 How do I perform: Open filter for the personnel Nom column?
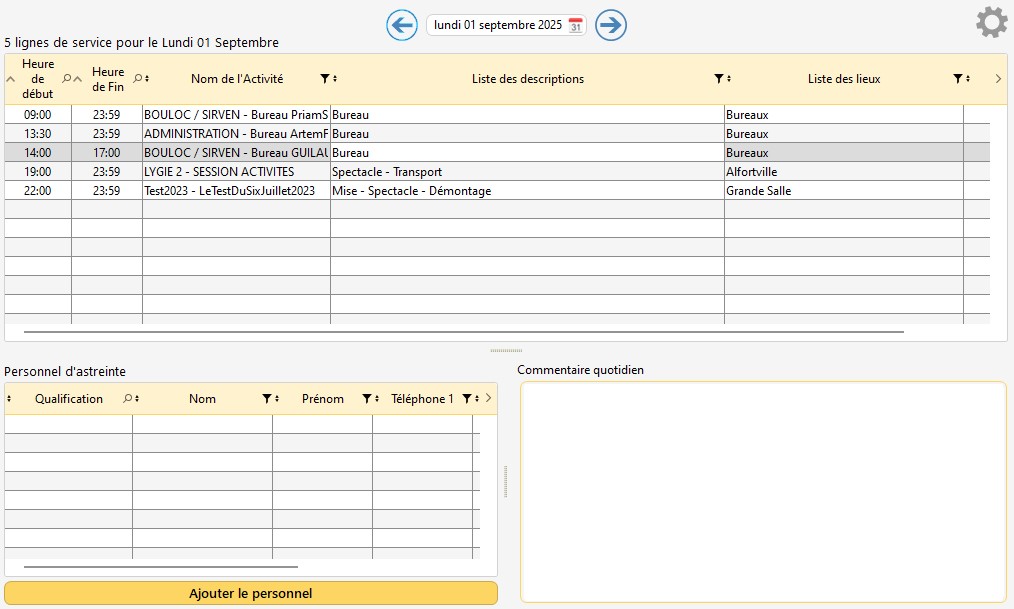tap(266, 399)
